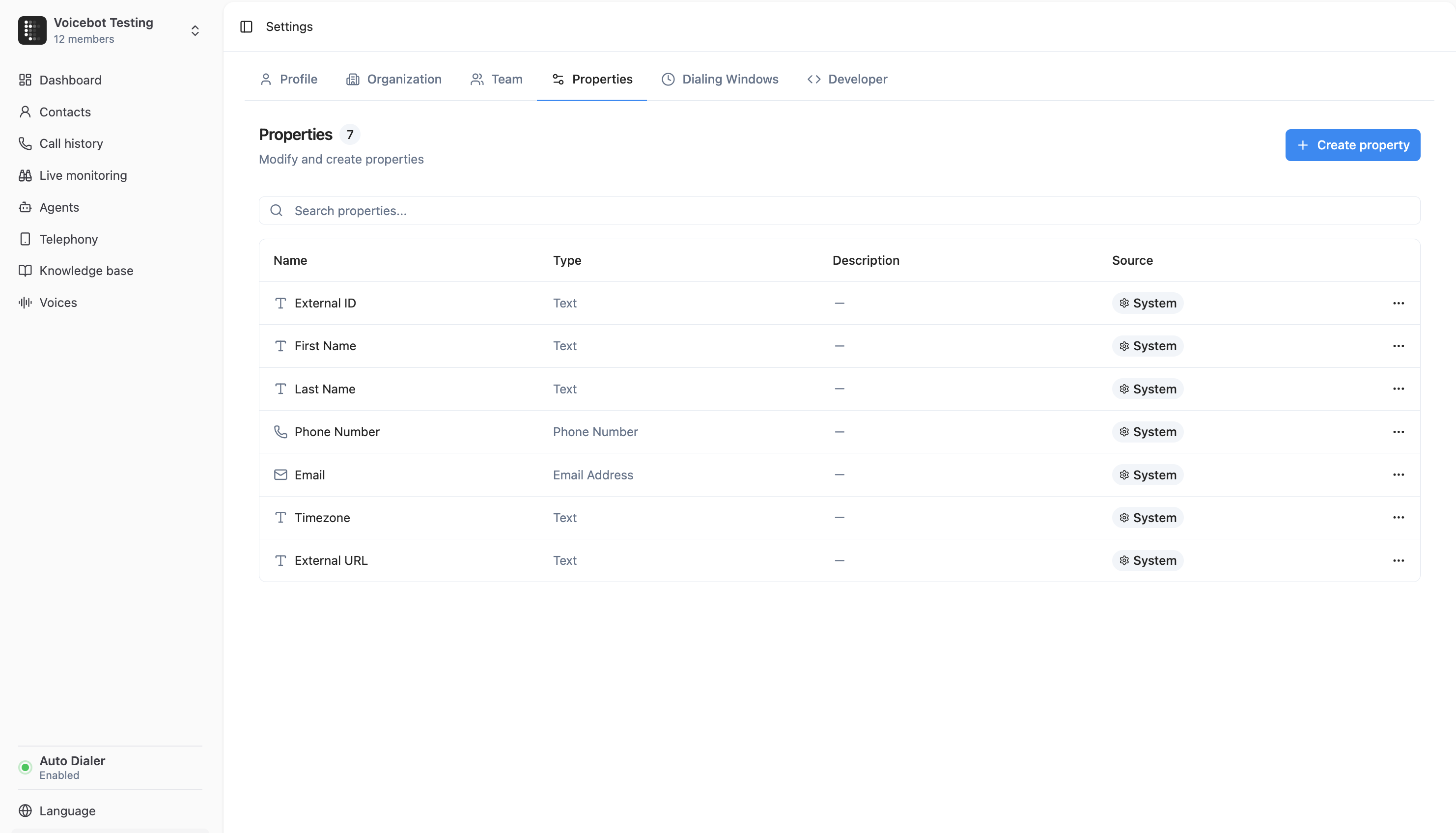Open the Knowledge base
Viewport: 1456px width, 833px height.
click(x=86, y=271)
